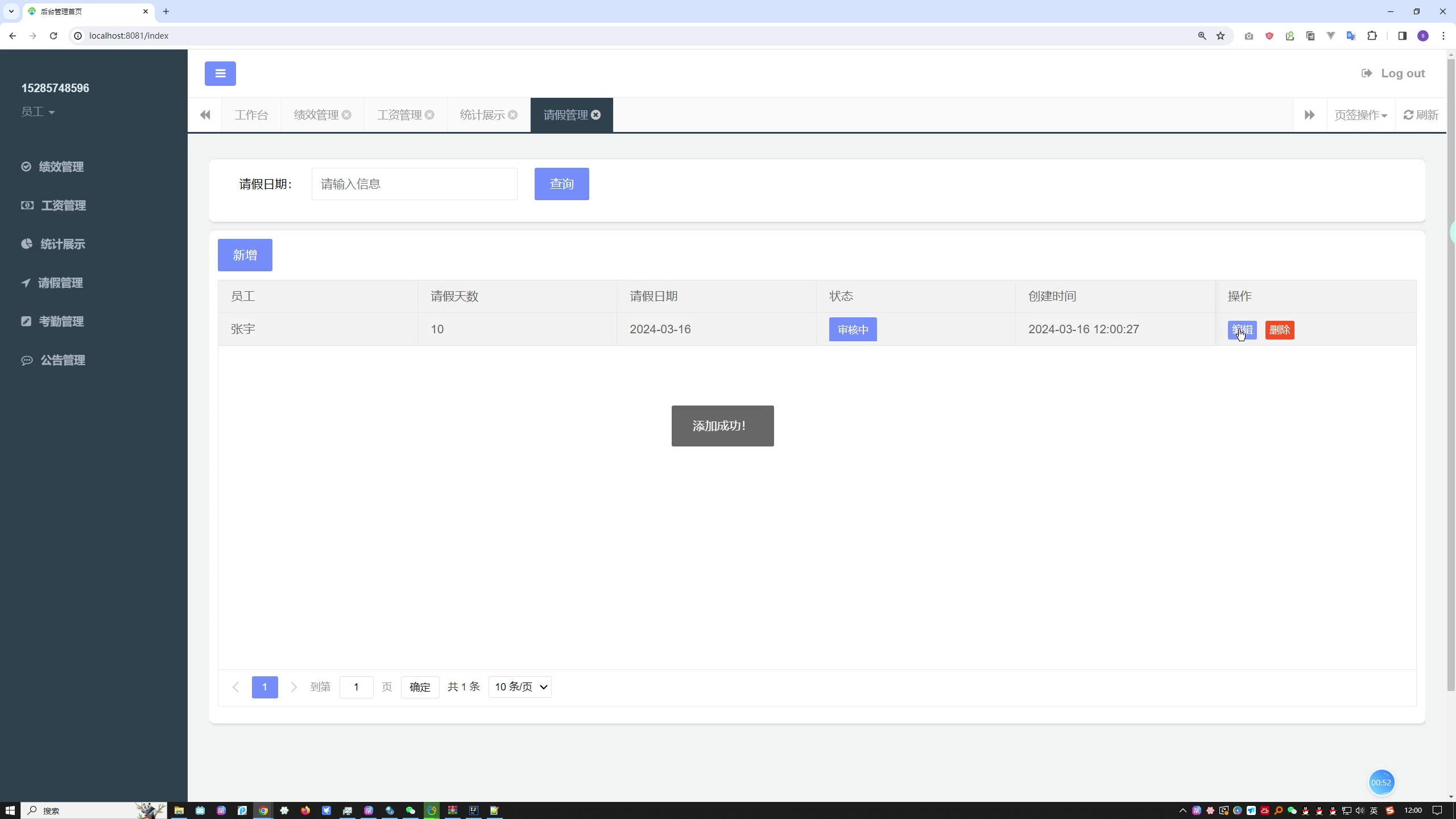
Task: Open the 10 条/页 page-size dropdown
Action: tap(520, 687)
